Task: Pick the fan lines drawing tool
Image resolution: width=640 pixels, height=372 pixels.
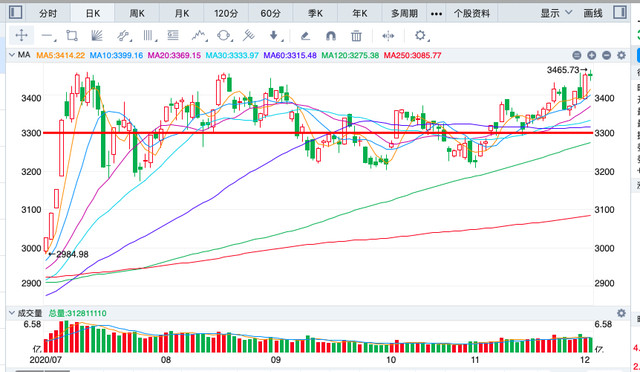Action: [x=96, y=36]
